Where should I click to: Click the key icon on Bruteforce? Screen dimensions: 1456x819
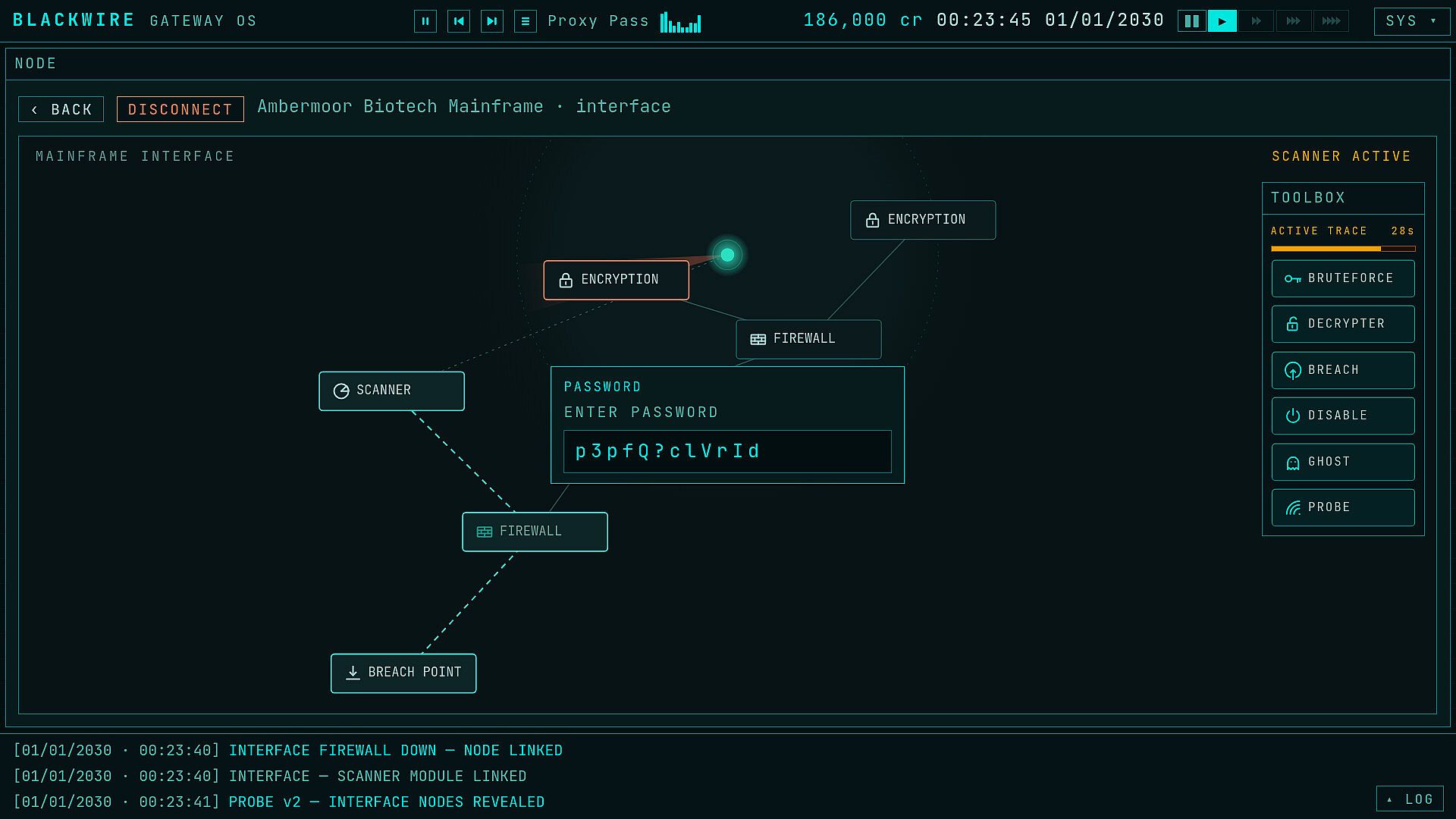pyautogui.click(x=1292, y=279)
